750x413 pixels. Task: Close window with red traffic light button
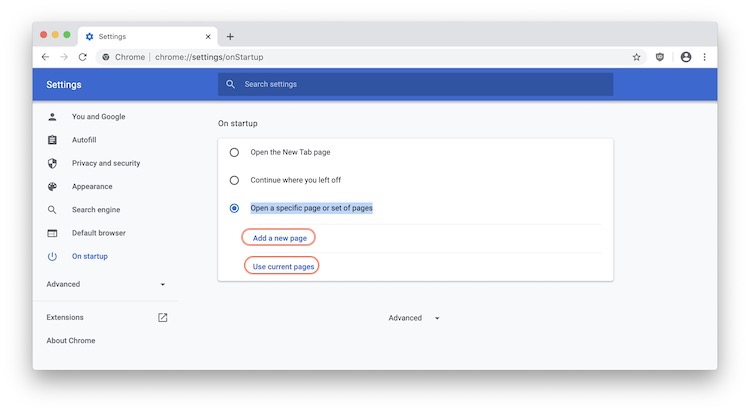point(44,34)
